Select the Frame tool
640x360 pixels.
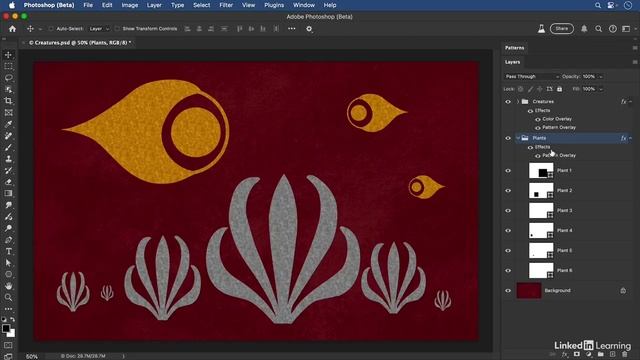(8, 113)
